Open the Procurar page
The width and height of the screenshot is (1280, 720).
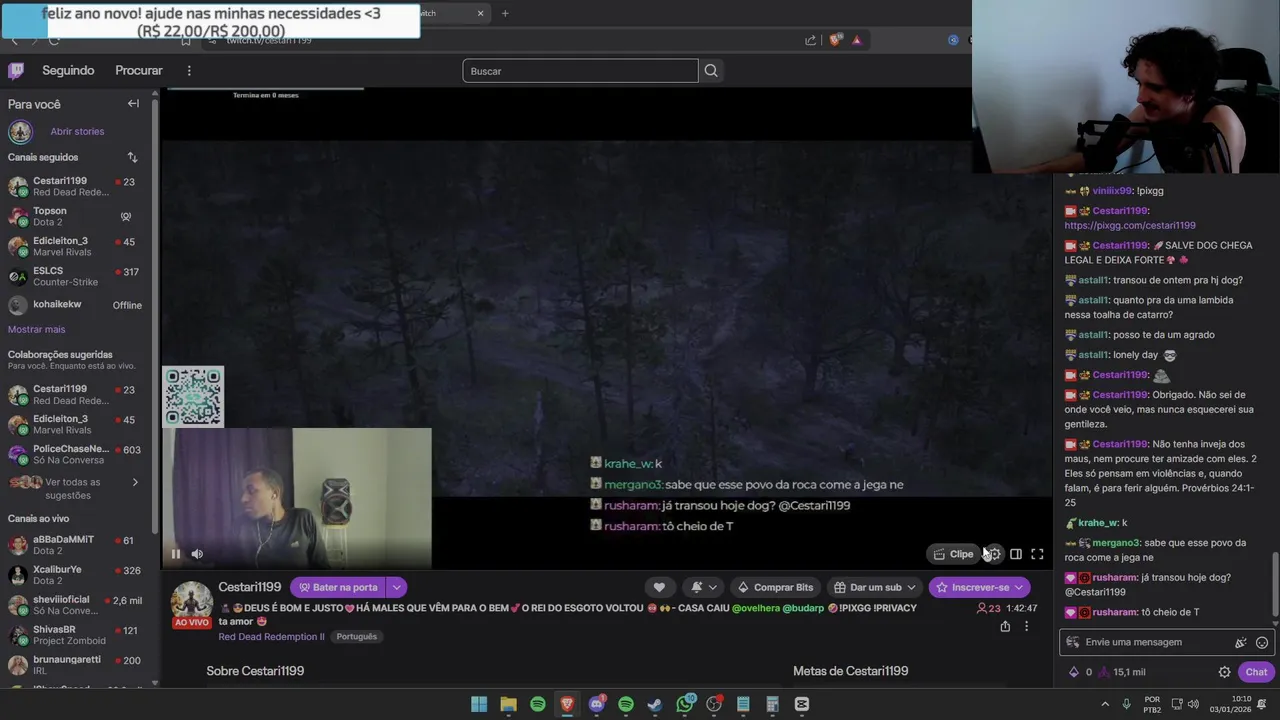tap(139, 70)
